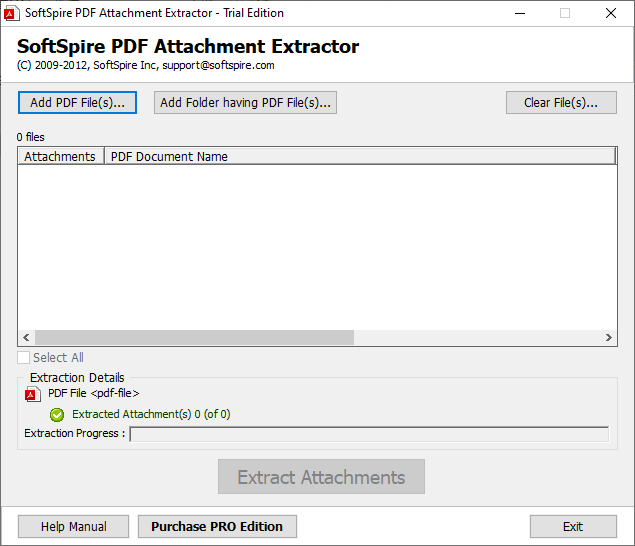Click the Attachments column header
The image size is (635, 546).
click(60, 156)
